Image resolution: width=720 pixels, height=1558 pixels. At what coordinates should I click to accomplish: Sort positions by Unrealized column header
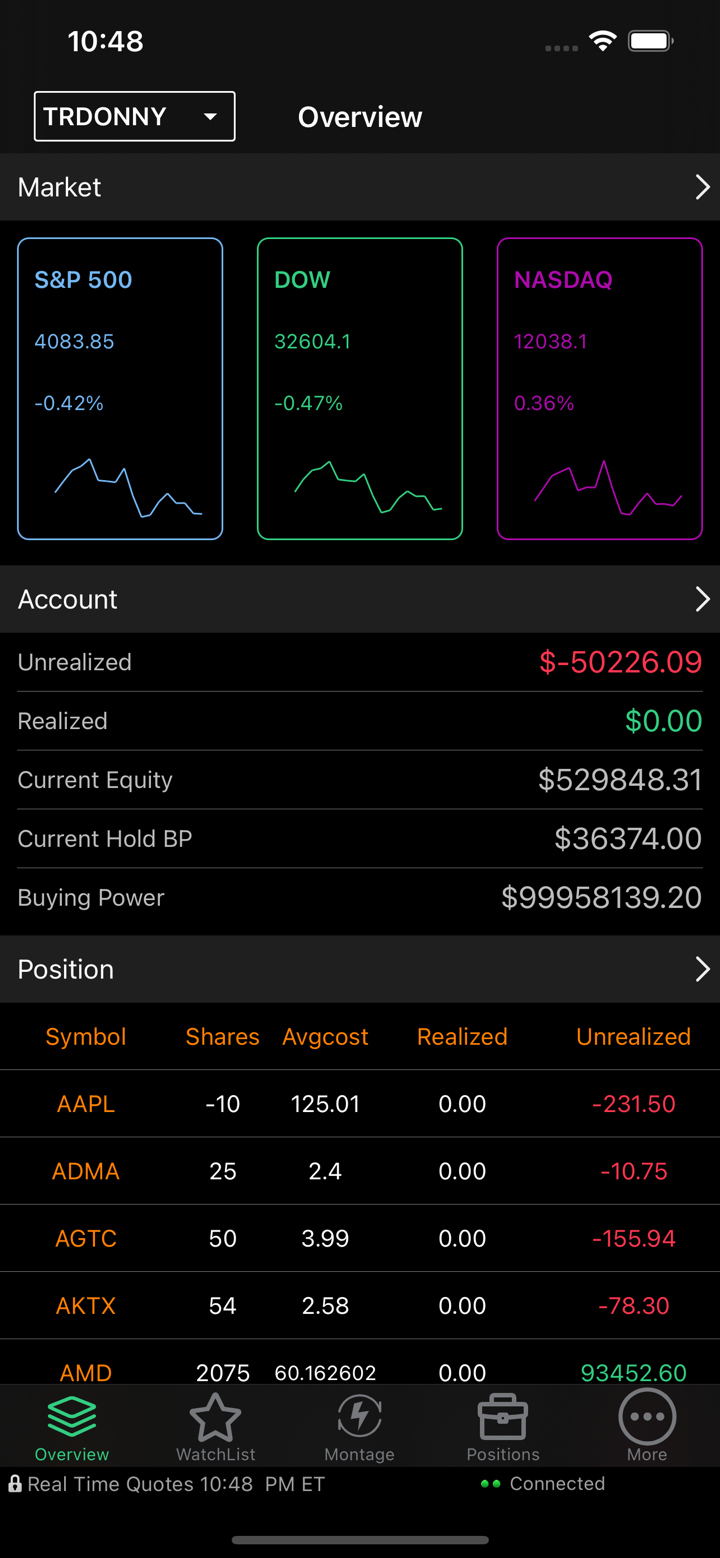point(633,1037)
